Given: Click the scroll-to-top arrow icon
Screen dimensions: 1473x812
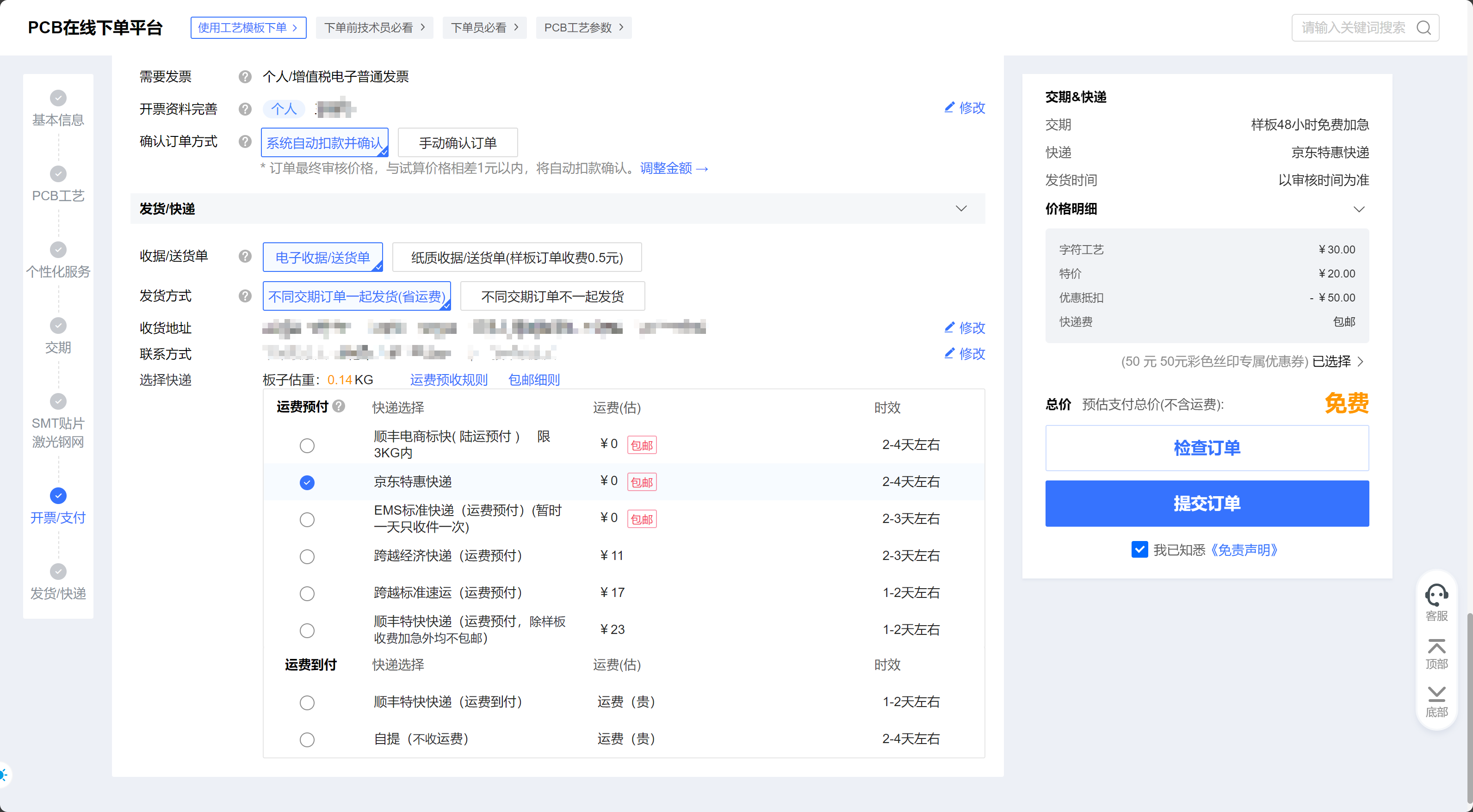Looking at the screenshot, I should pyautogui.click(x=1436, y=646).
